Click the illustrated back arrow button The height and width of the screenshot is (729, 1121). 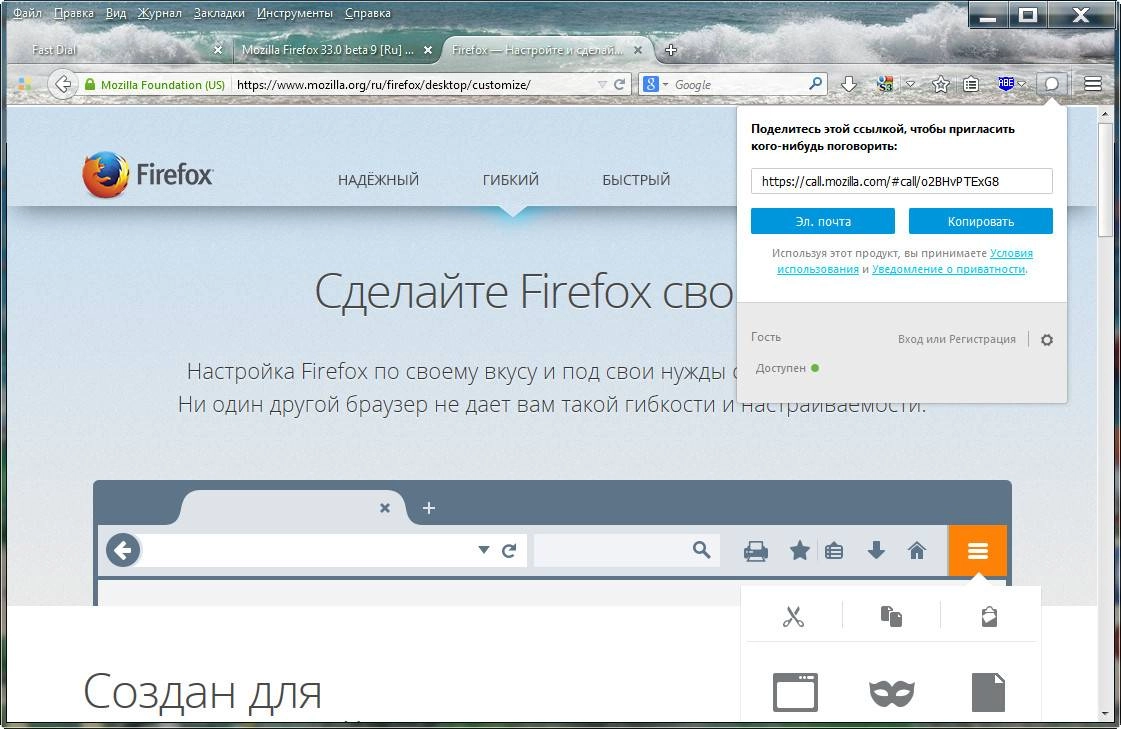click(123, 551)
